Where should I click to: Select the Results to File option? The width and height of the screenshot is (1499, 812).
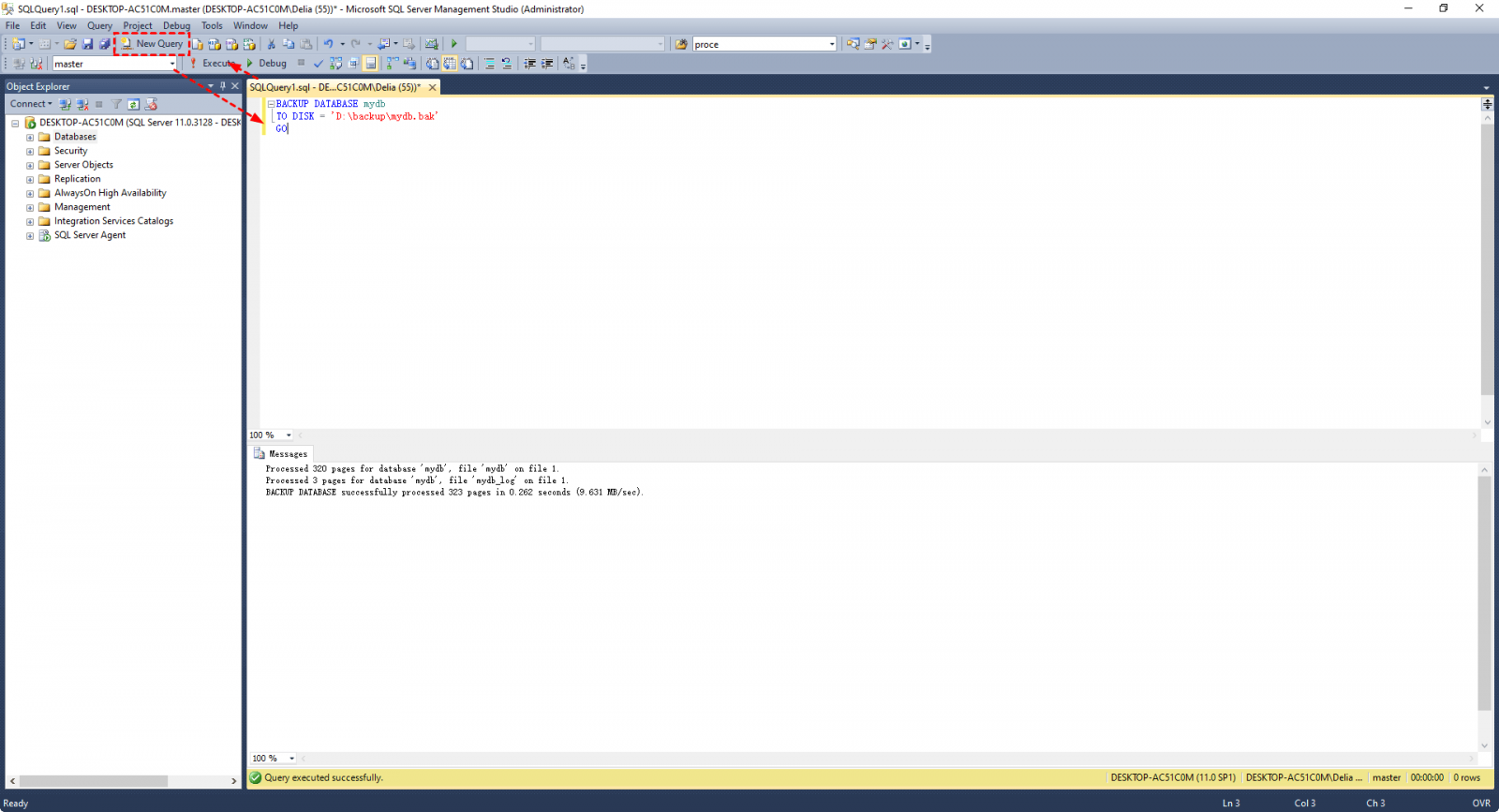tap(467, 64)
